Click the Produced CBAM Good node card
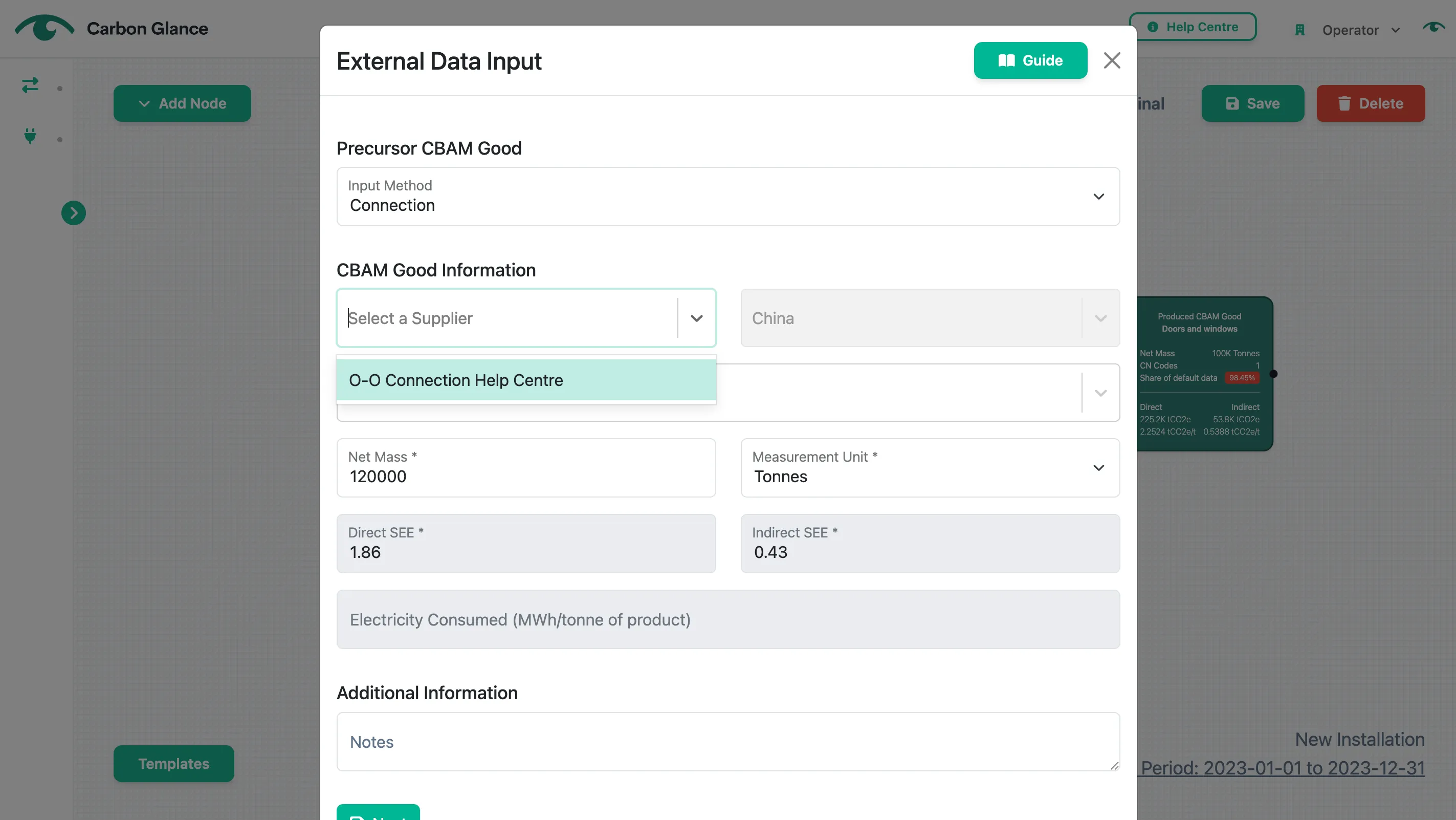Image resolution: width=1456 pixels, height=820 pixels. coord(1204,374)
